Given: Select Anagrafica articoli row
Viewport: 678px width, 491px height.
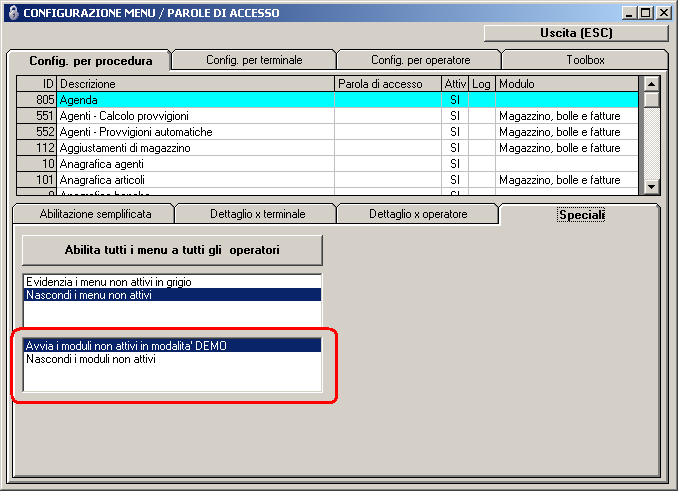Looking at the screenshot, I should click(x=327, y=180).
